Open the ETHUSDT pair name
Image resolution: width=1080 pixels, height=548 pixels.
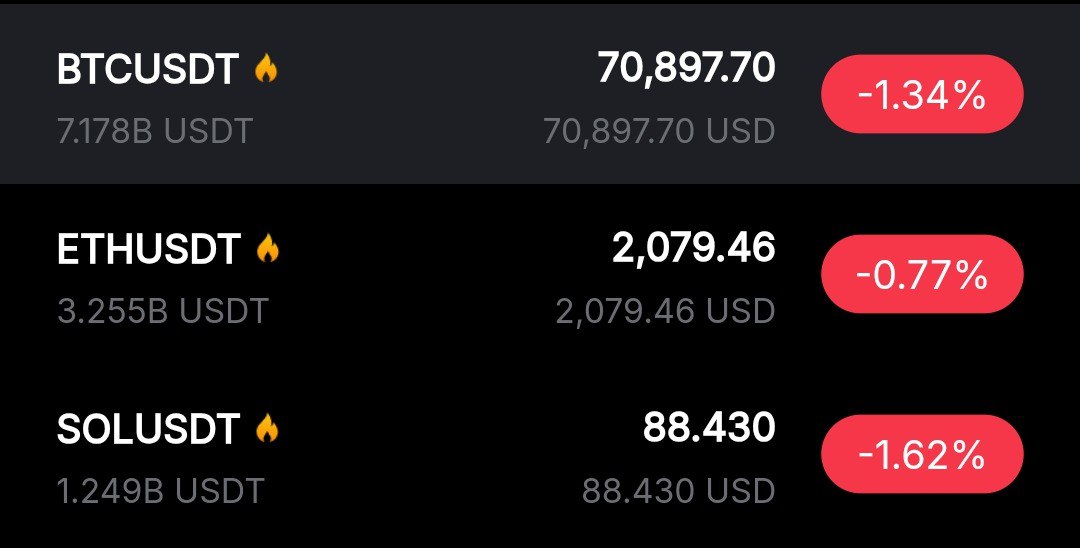[x=149, y=250]
